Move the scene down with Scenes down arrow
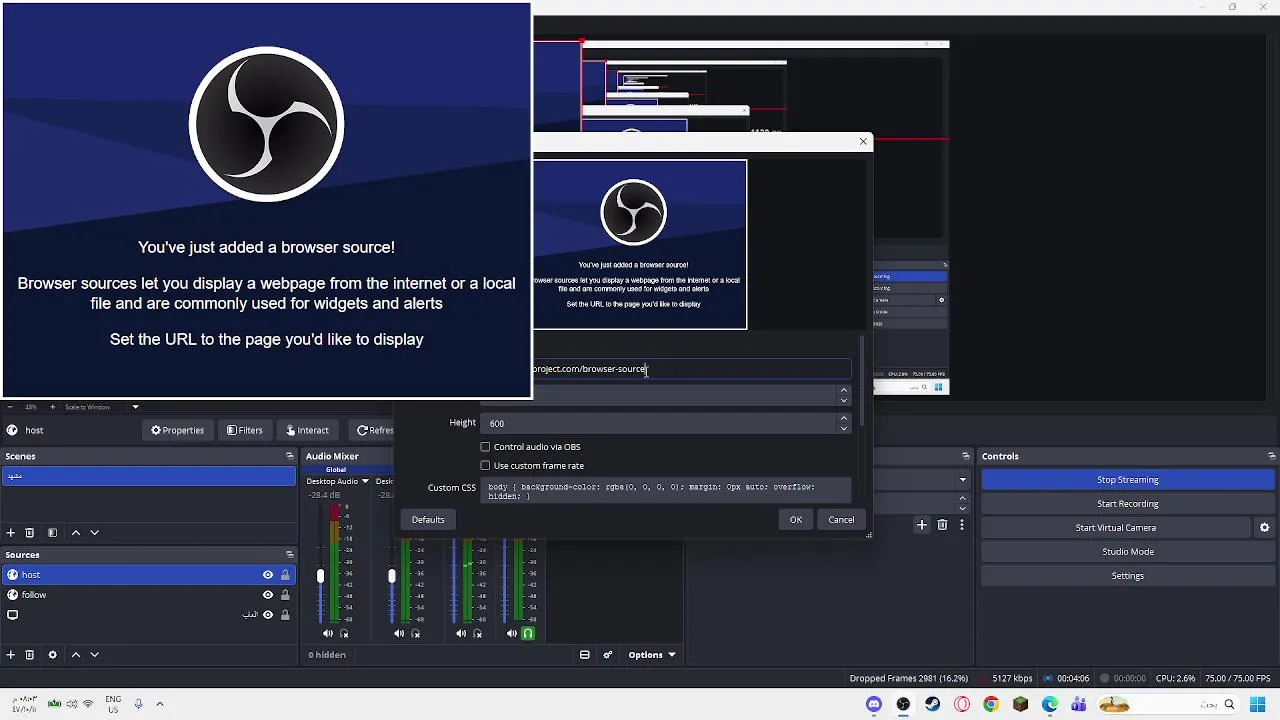The width and height of the screenshot is (1280, 720). (x=94, y=533)
